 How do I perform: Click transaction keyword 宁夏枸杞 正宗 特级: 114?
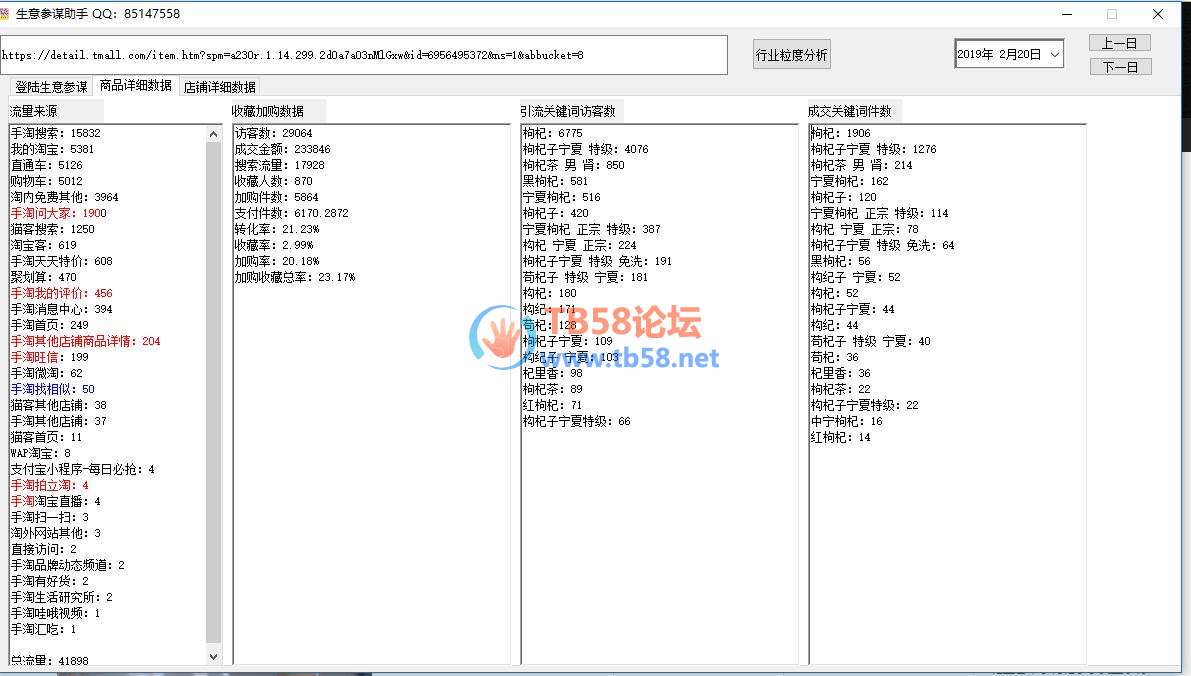point(880,213)
